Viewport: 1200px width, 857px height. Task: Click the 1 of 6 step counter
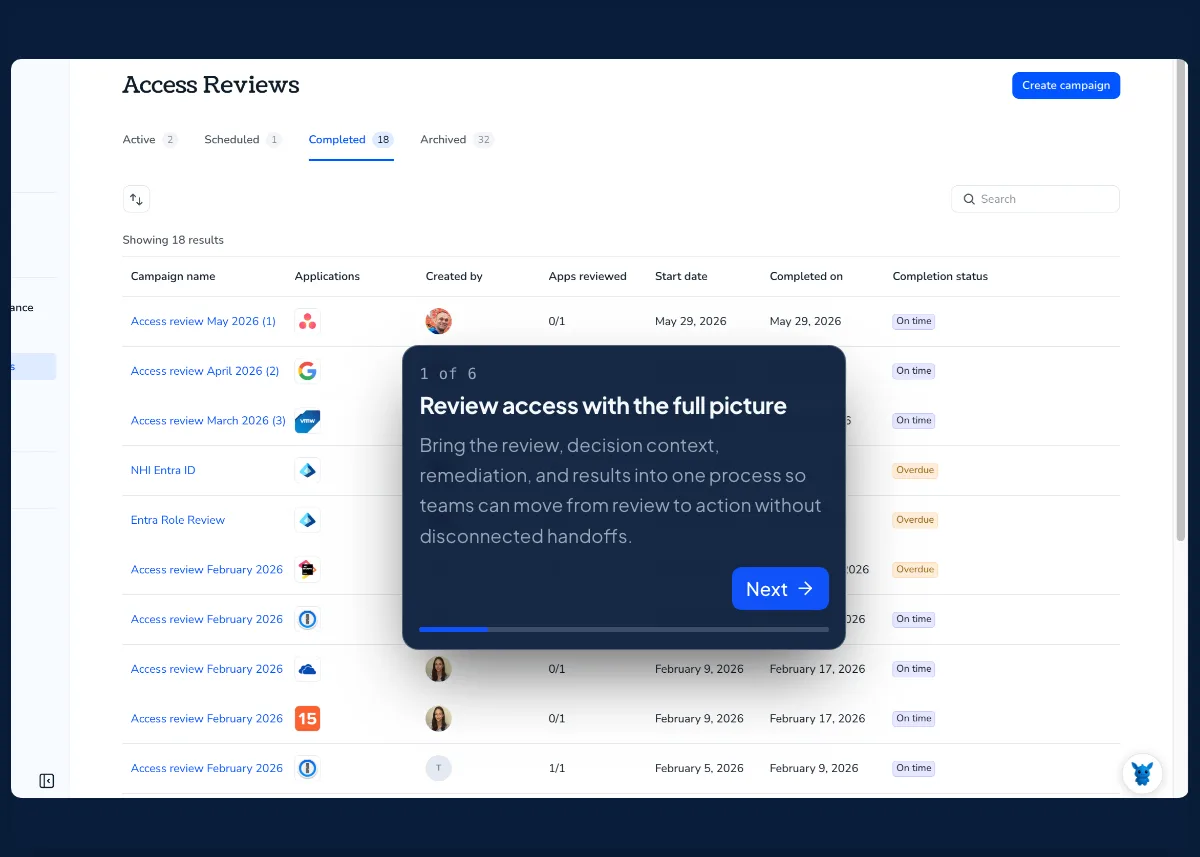(448, 374)
